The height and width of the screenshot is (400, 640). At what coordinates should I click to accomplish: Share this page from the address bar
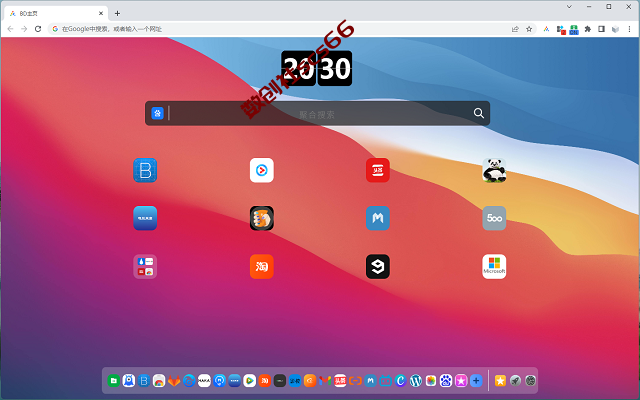pos(515,29)
